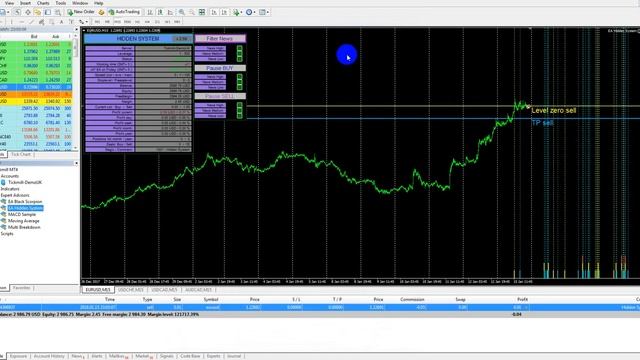The height and width of the screenshot is (360, 640).
Task: Toggle News Medium under Pause SELL
Action: point(240,111)
